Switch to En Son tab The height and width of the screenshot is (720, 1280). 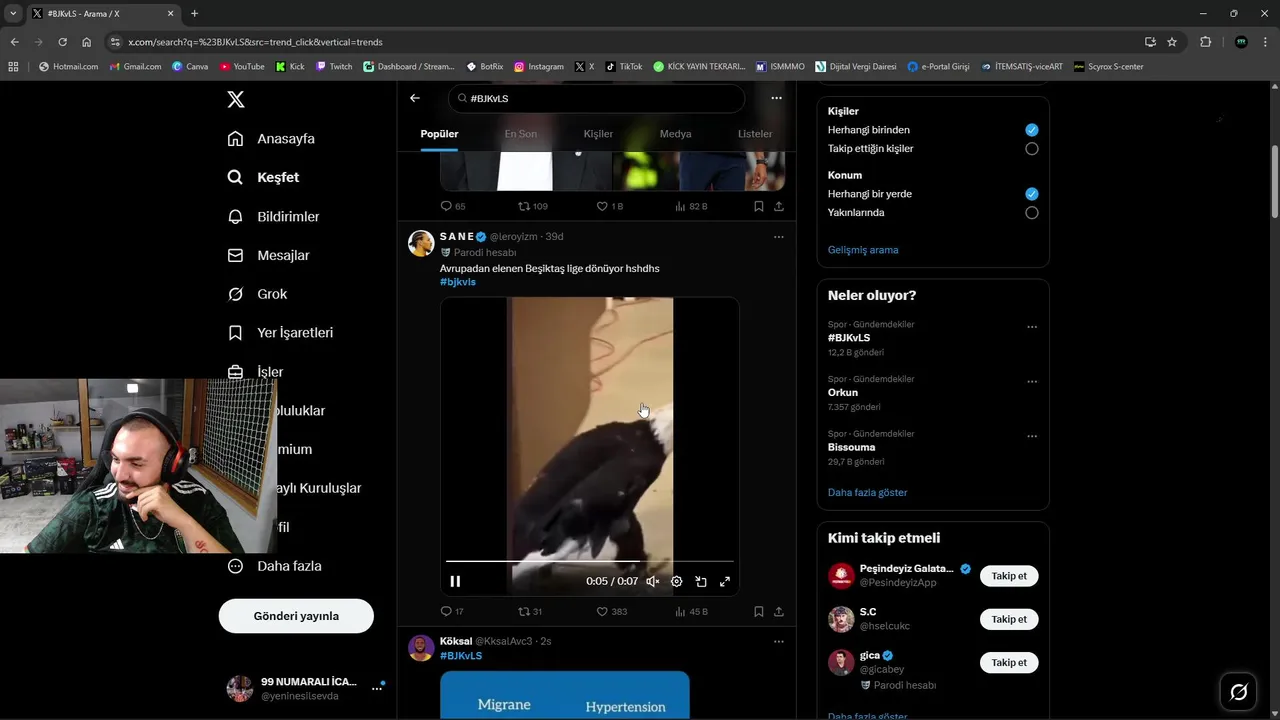pyautogui.click(x=520, y=134)
